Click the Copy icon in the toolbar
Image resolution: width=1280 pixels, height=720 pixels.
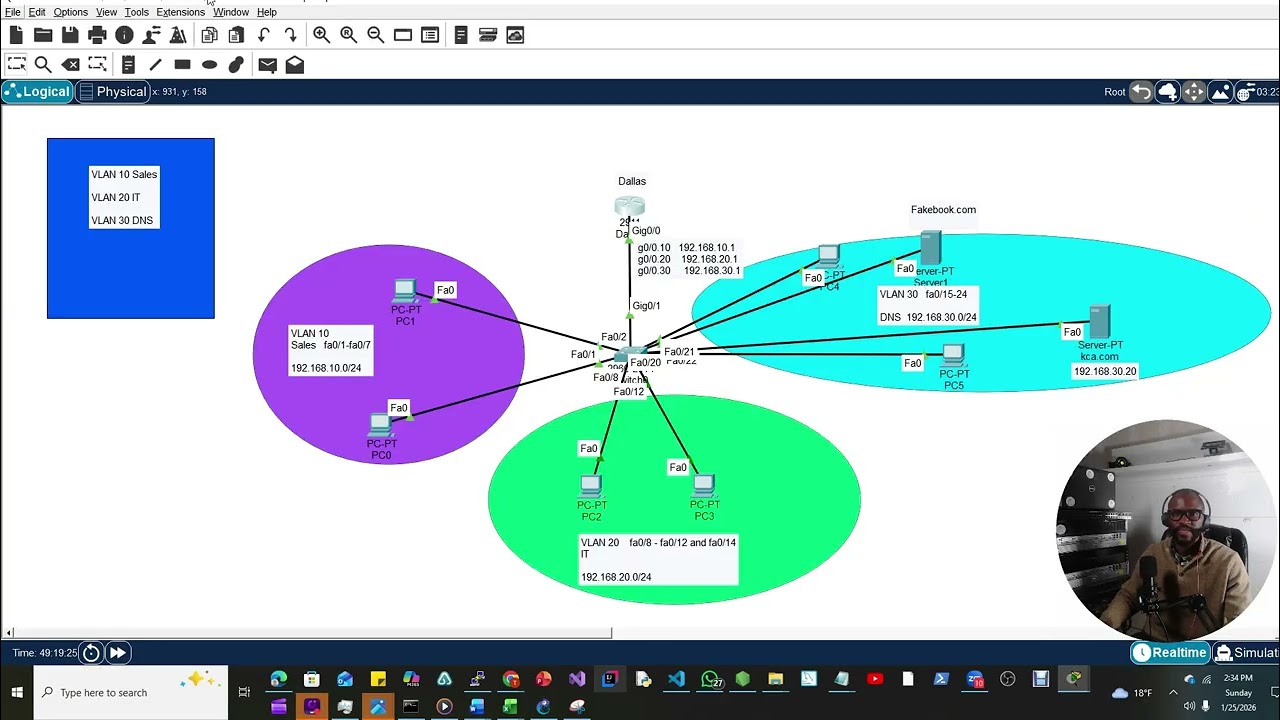pos(209,35)
